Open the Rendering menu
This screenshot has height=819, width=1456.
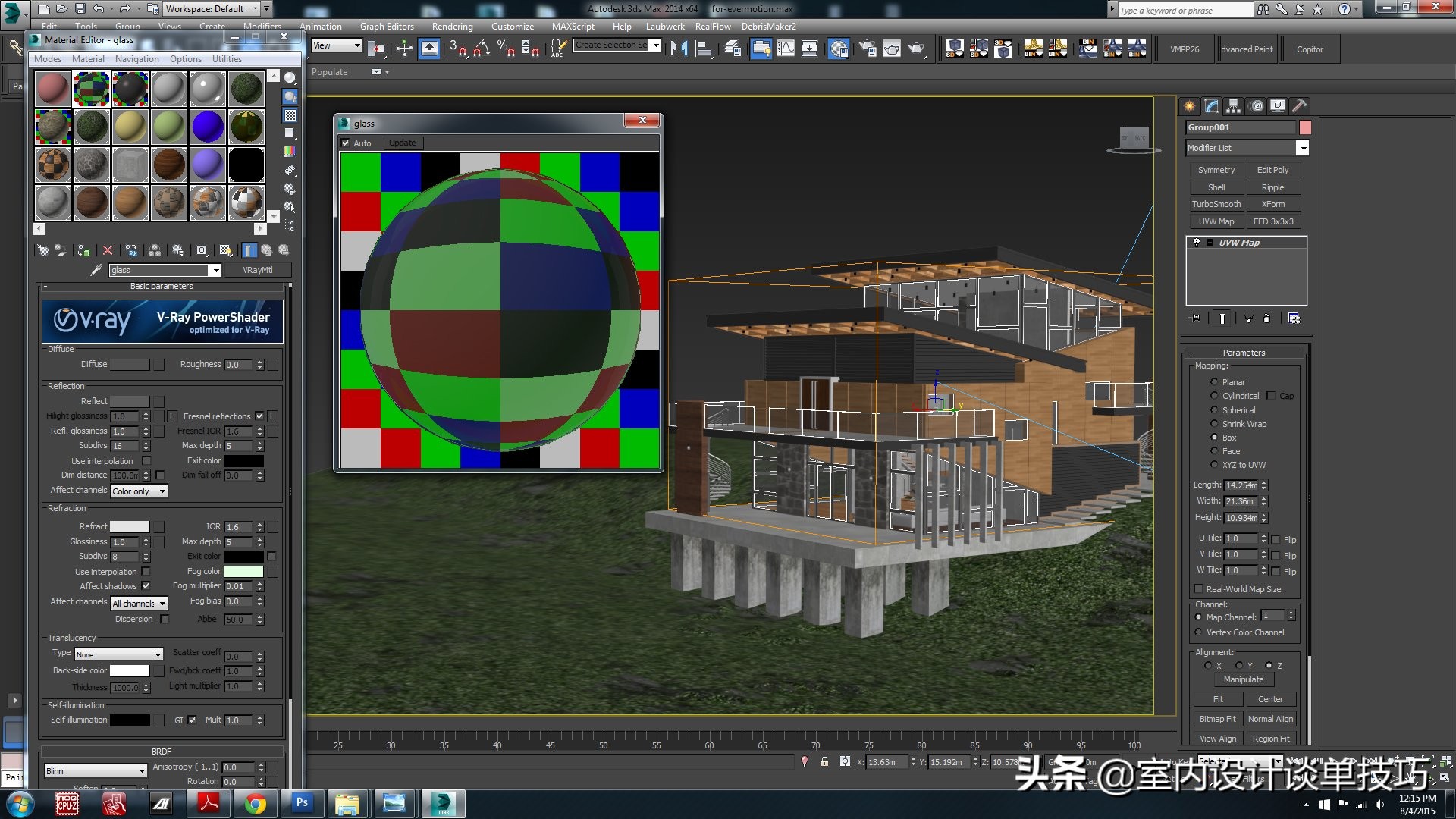[x=452, y=27]
